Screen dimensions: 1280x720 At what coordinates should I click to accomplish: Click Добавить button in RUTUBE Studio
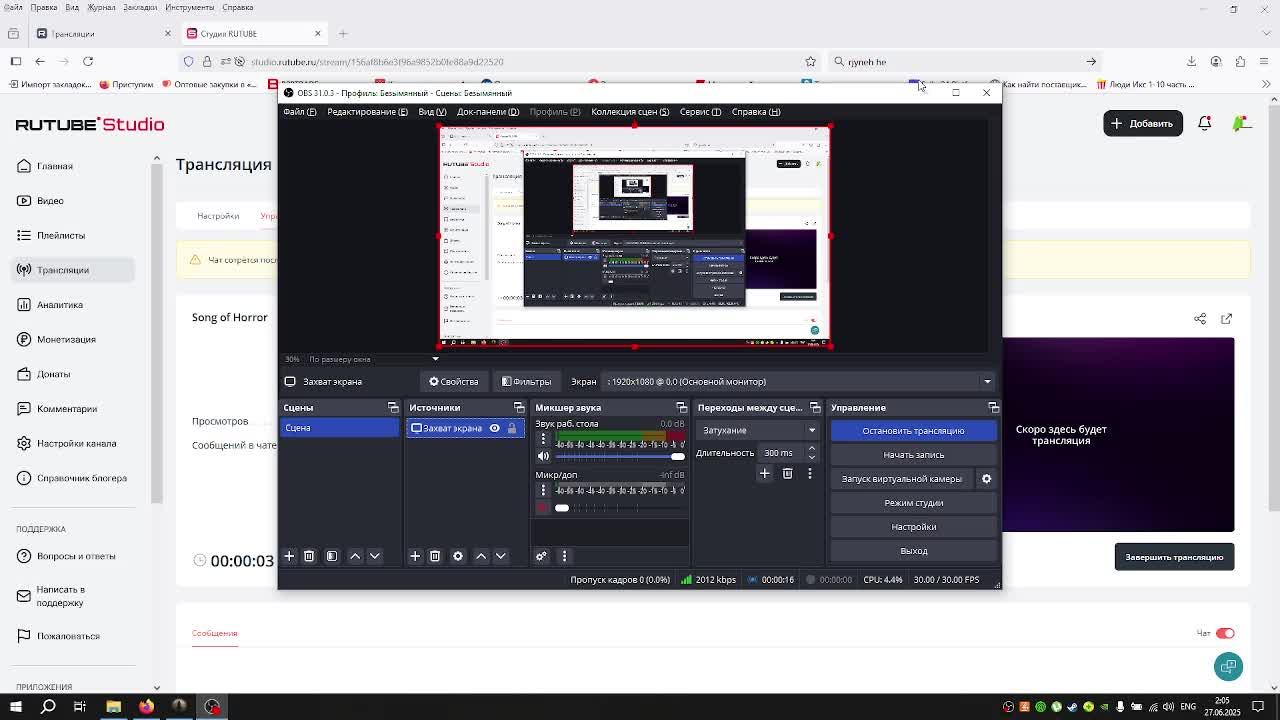tap(1142, 123)
